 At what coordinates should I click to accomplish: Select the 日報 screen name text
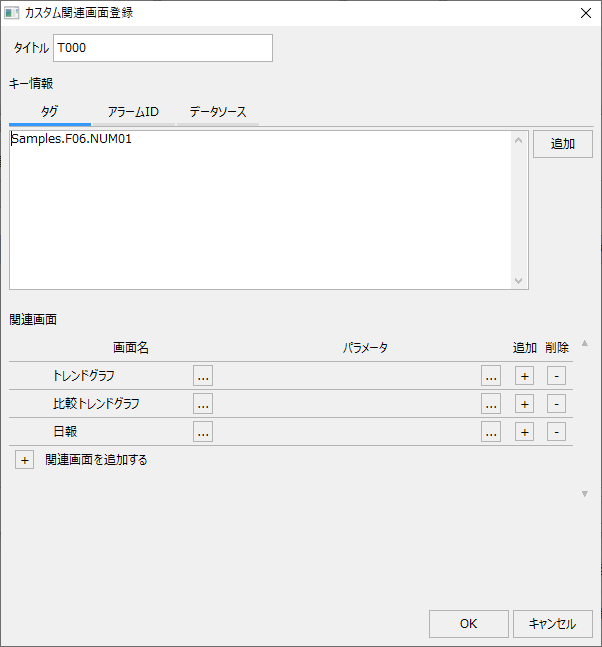[65, 432]
